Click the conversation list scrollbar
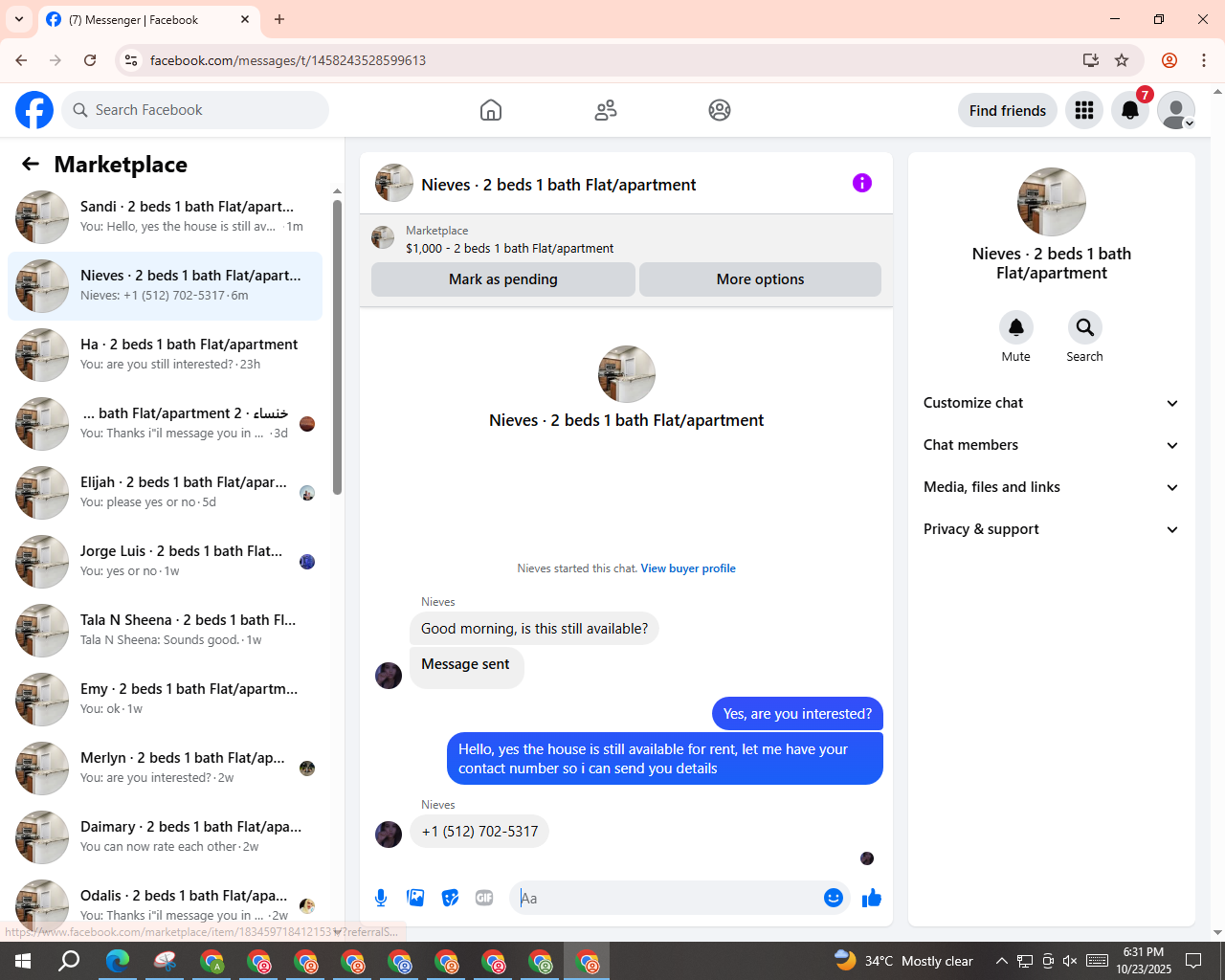The height and width of the screenshot is (980, 1225). 337,346
